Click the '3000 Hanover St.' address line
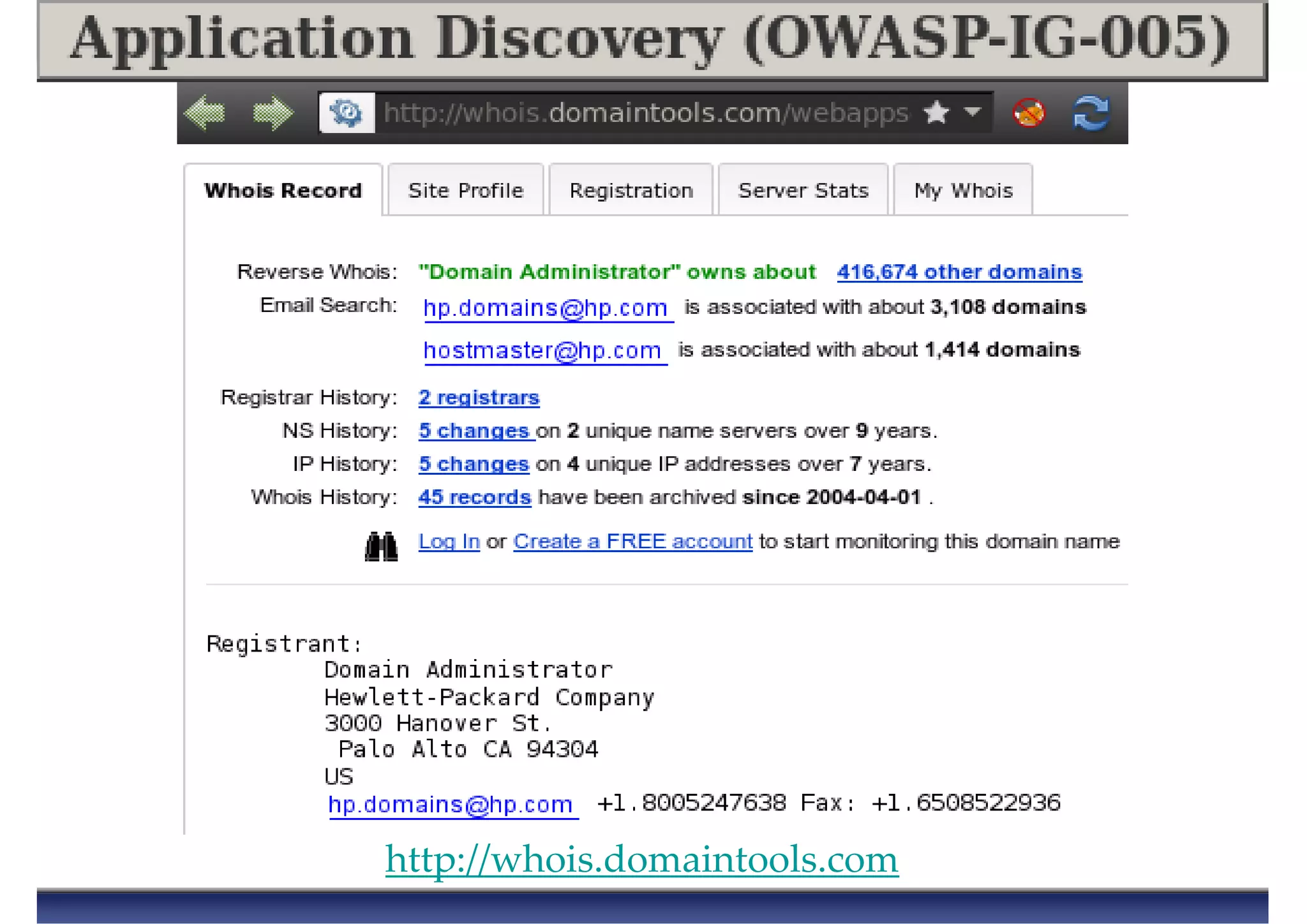1307x924 pixels. pyautogui.click(x=437, y=723)
